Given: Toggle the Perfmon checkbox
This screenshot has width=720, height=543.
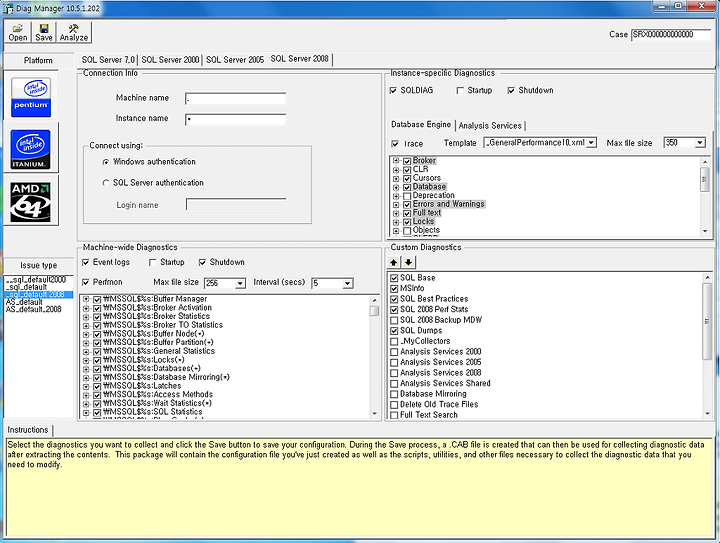Looking at the screenshot, I should 86,282.
